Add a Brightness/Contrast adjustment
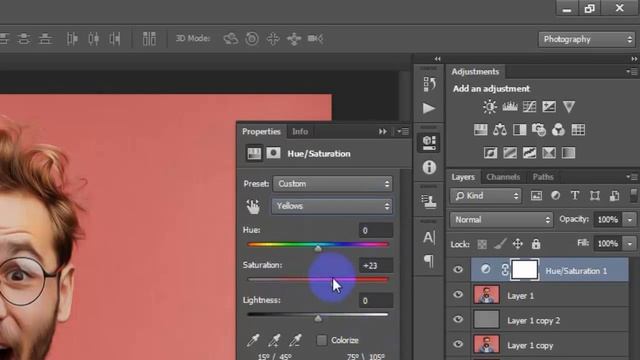This screenshot has width=640, height=360. 489,107
